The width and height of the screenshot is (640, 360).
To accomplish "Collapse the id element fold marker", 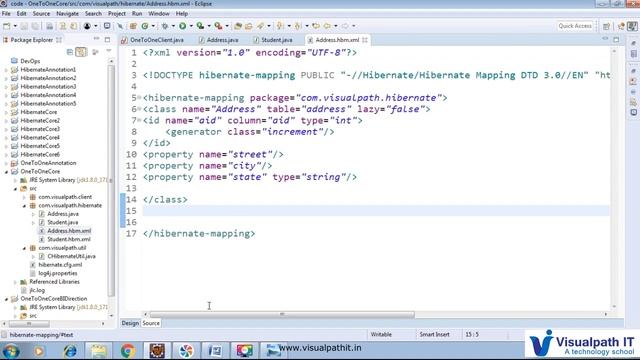I will (x=139, y=120).
